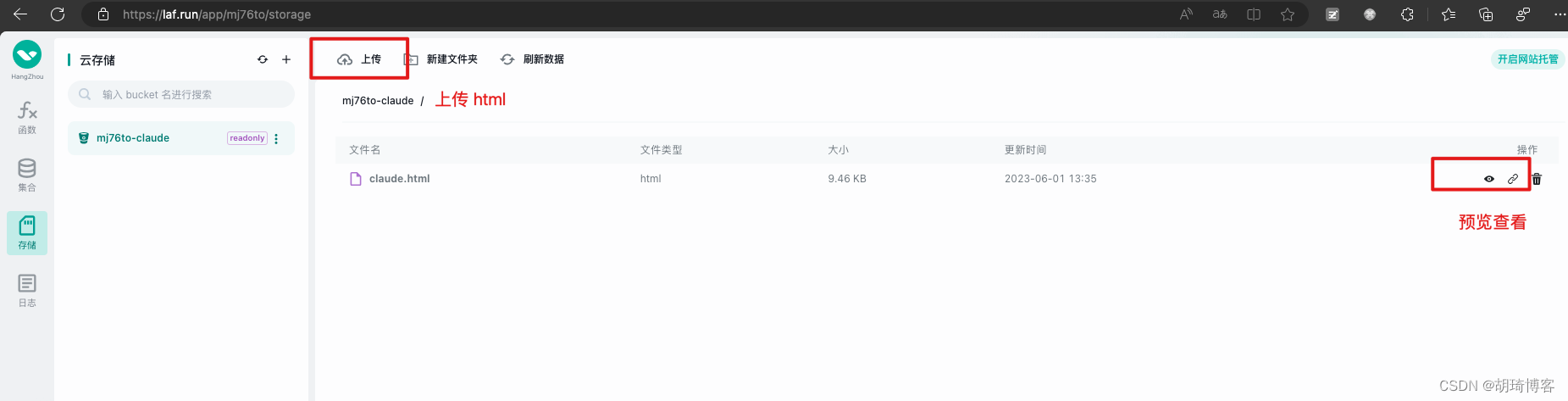
Task: Click the 大小 column header
Action: tap(838, 150)
